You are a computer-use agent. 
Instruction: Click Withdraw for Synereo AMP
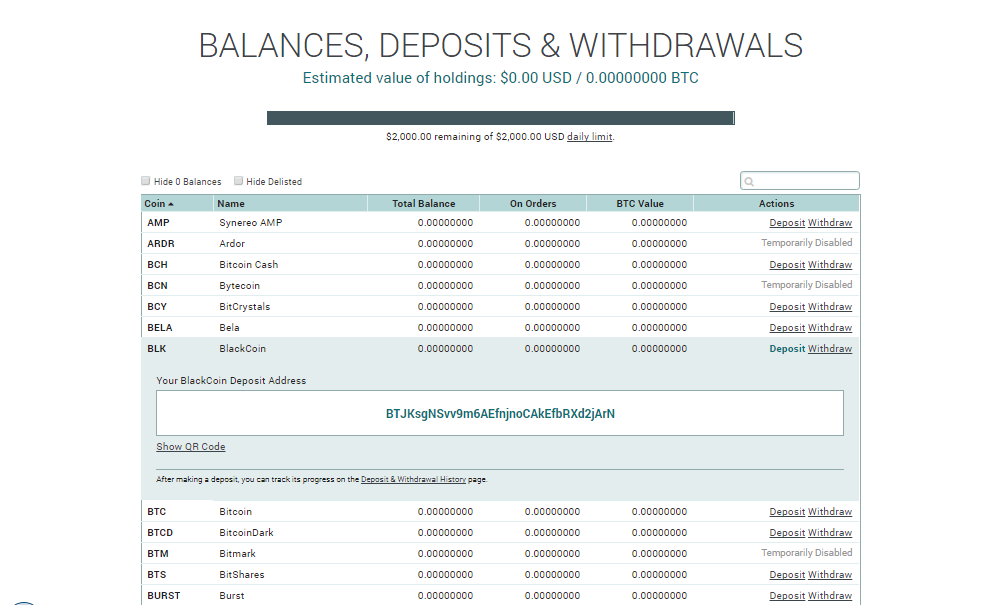(x=830, y=223)
